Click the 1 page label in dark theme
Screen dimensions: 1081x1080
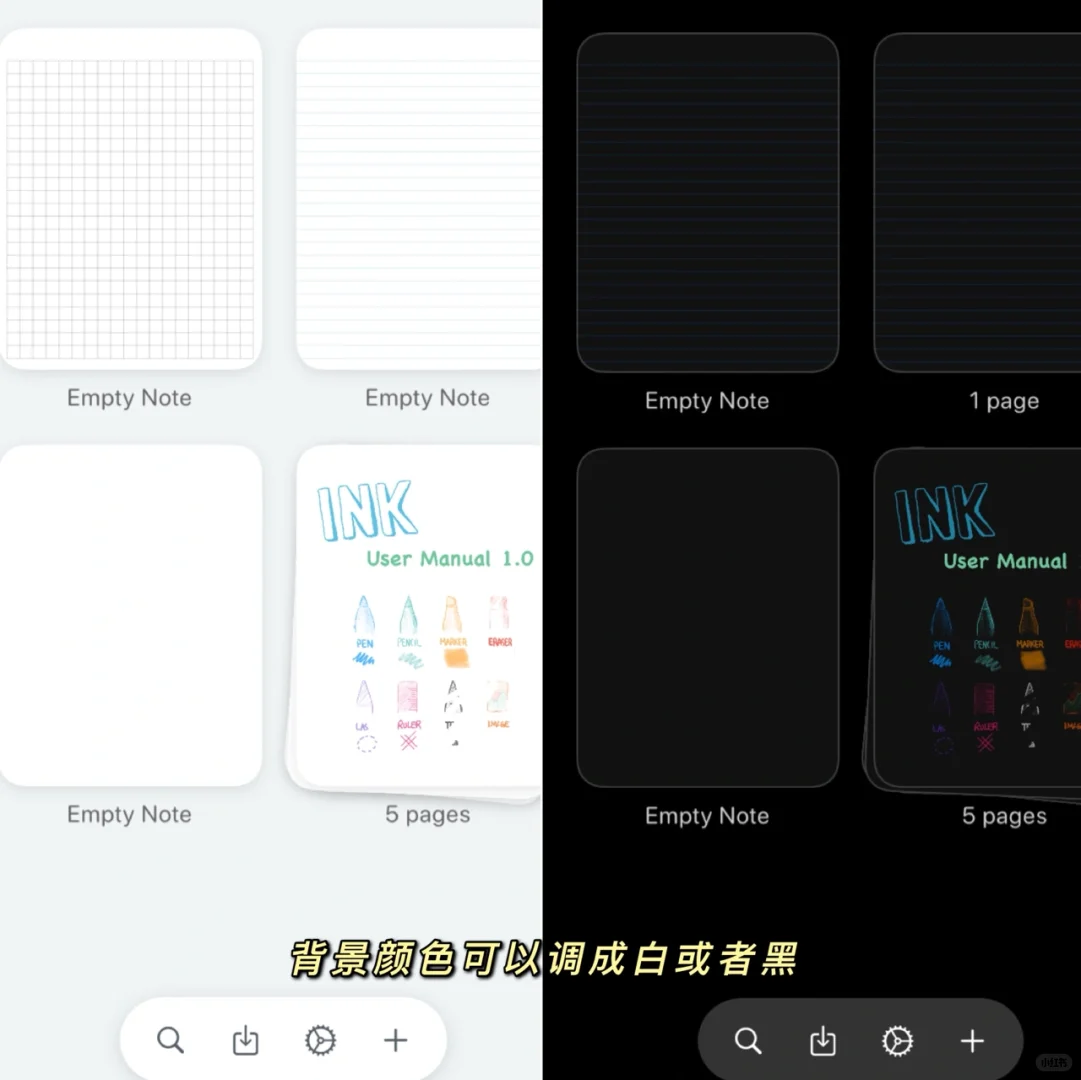tap(1004, 400)
